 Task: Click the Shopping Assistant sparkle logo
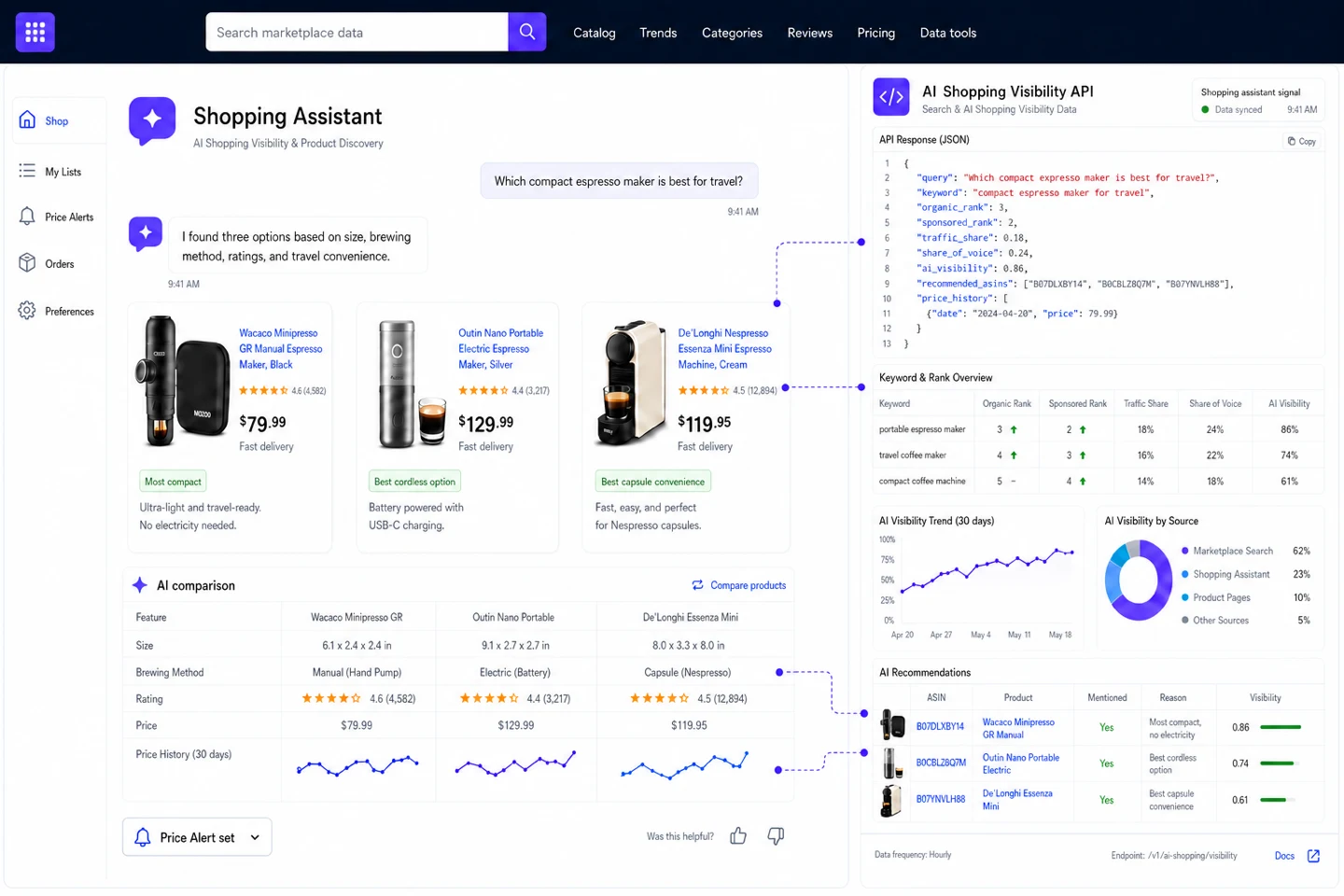(x=152, y=120)
